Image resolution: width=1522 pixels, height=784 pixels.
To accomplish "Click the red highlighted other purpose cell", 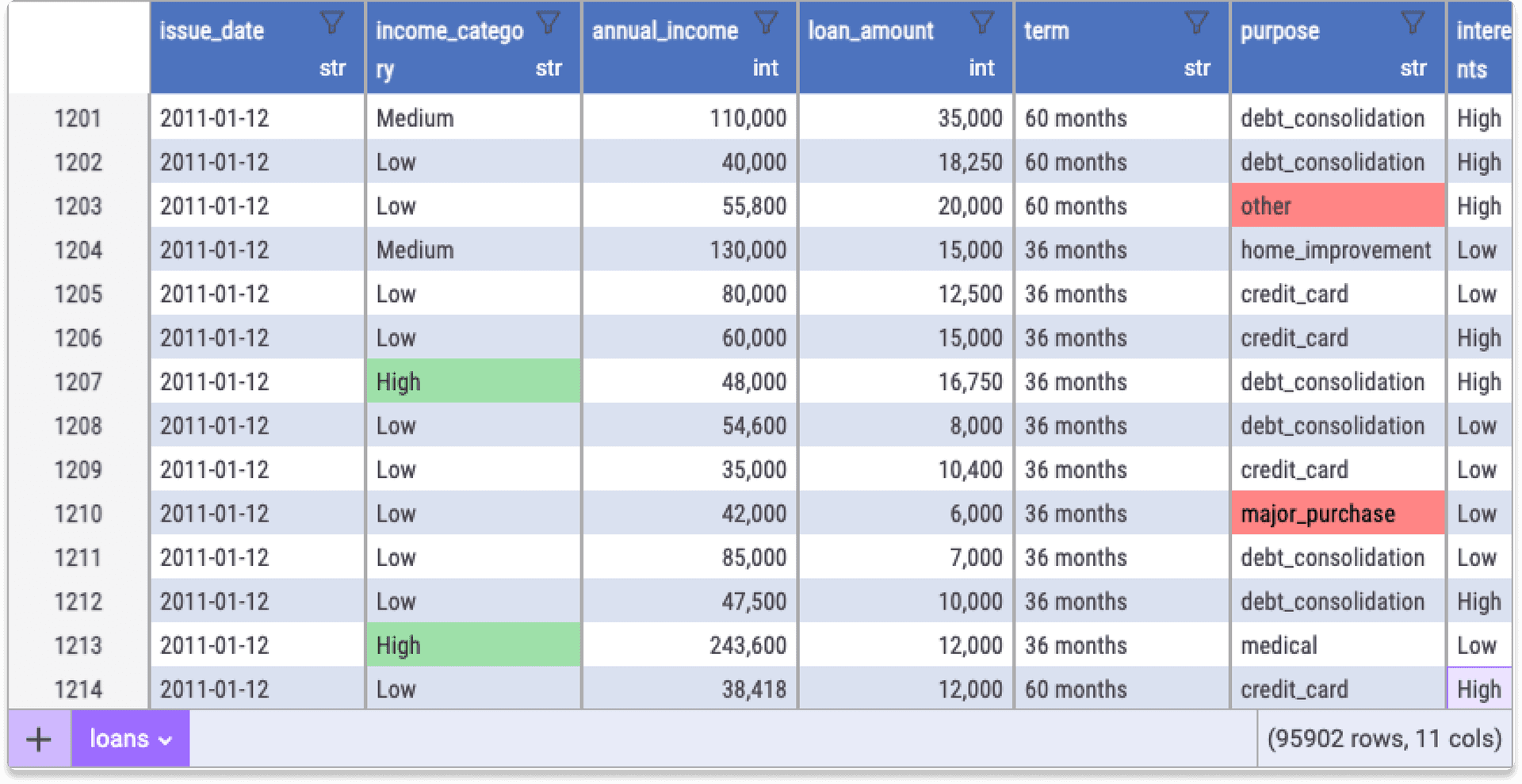I will pyautogui.click(x=1337, y=205).
